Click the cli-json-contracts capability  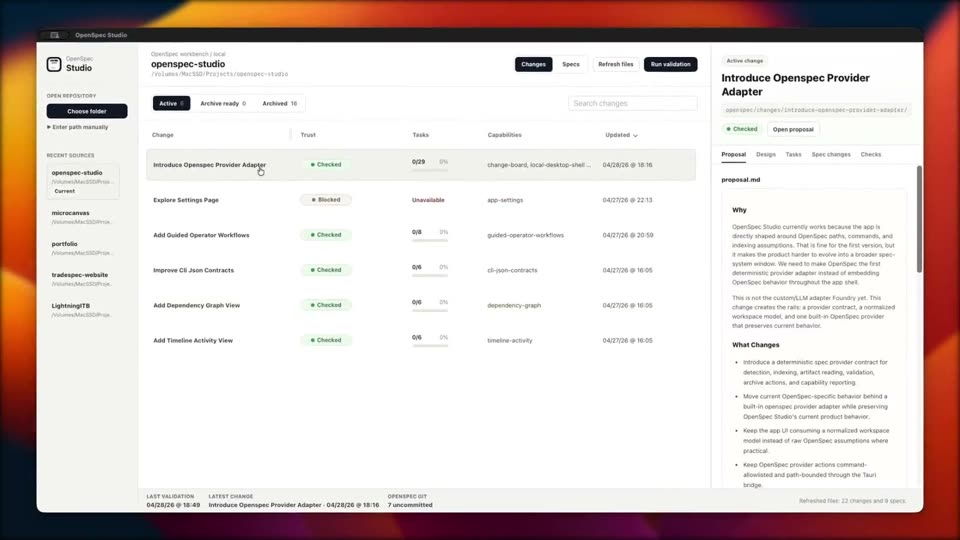pyautogui.click(x=512, y=270)
